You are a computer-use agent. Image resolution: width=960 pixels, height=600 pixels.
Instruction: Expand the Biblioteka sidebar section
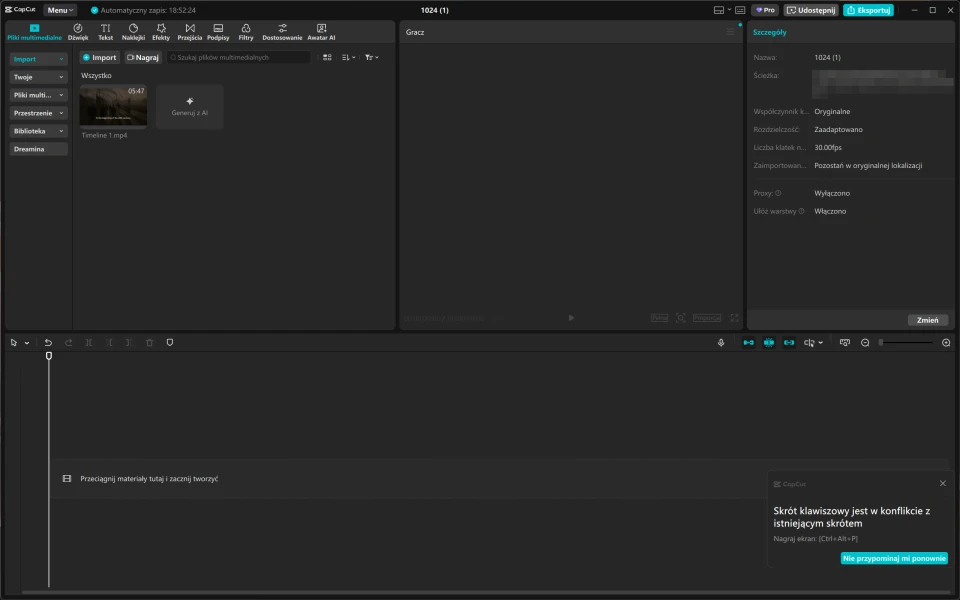click(39, 131)
